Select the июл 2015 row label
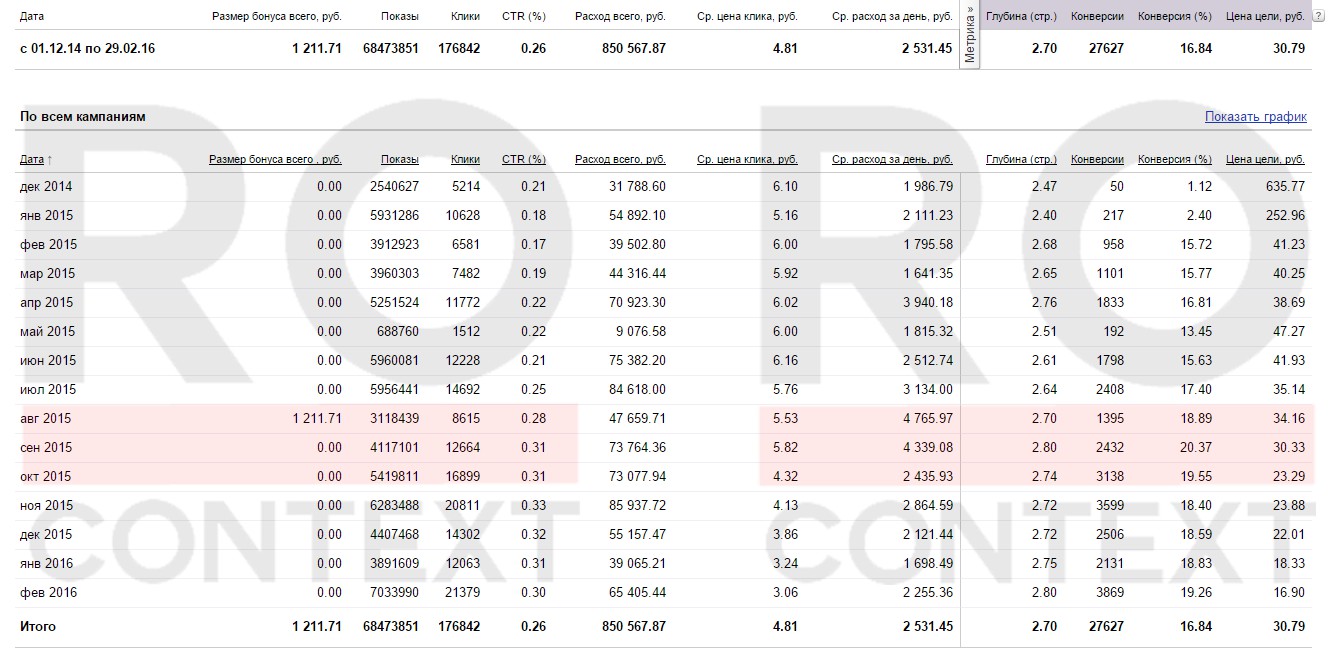 tap(48, 389)
